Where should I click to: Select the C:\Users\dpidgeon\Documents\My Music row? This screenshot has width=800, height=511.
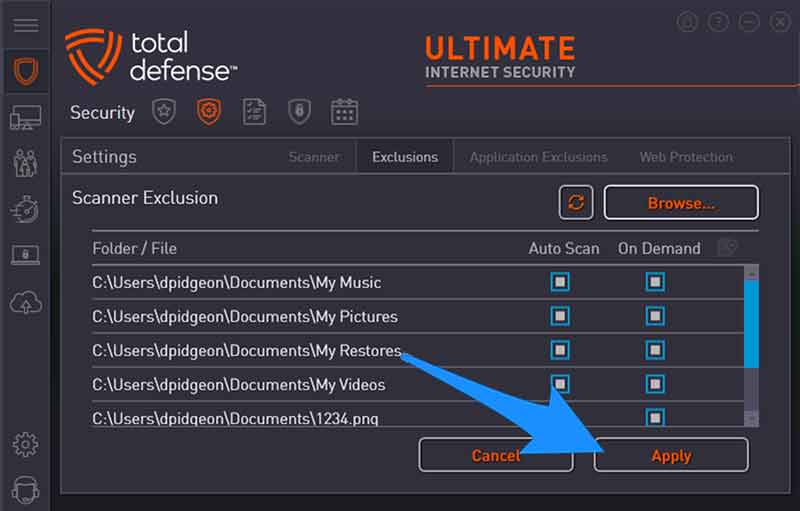(x=417, y=282)
